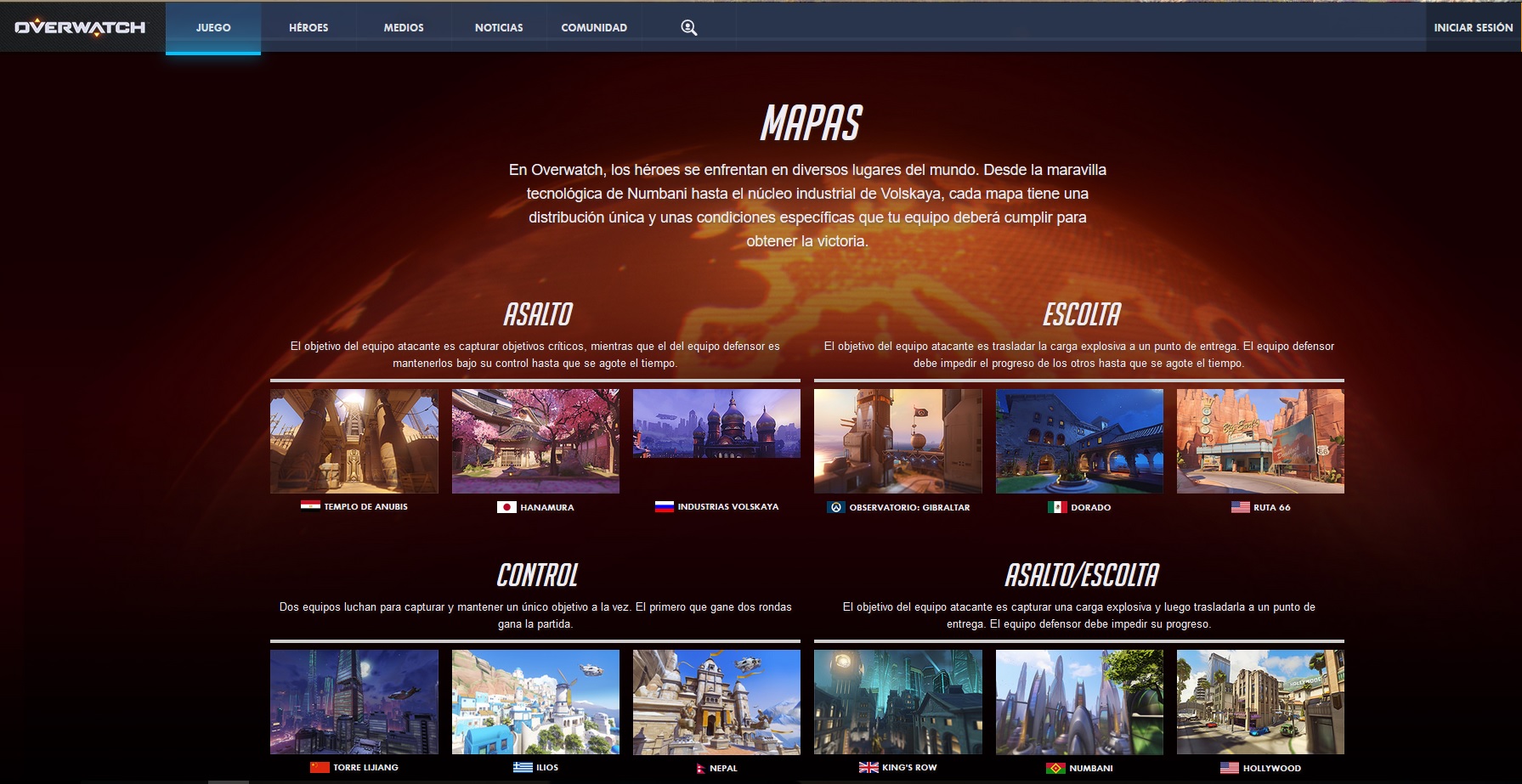
Task: Click the Templo de Anubis label
Action: (365, 506)
